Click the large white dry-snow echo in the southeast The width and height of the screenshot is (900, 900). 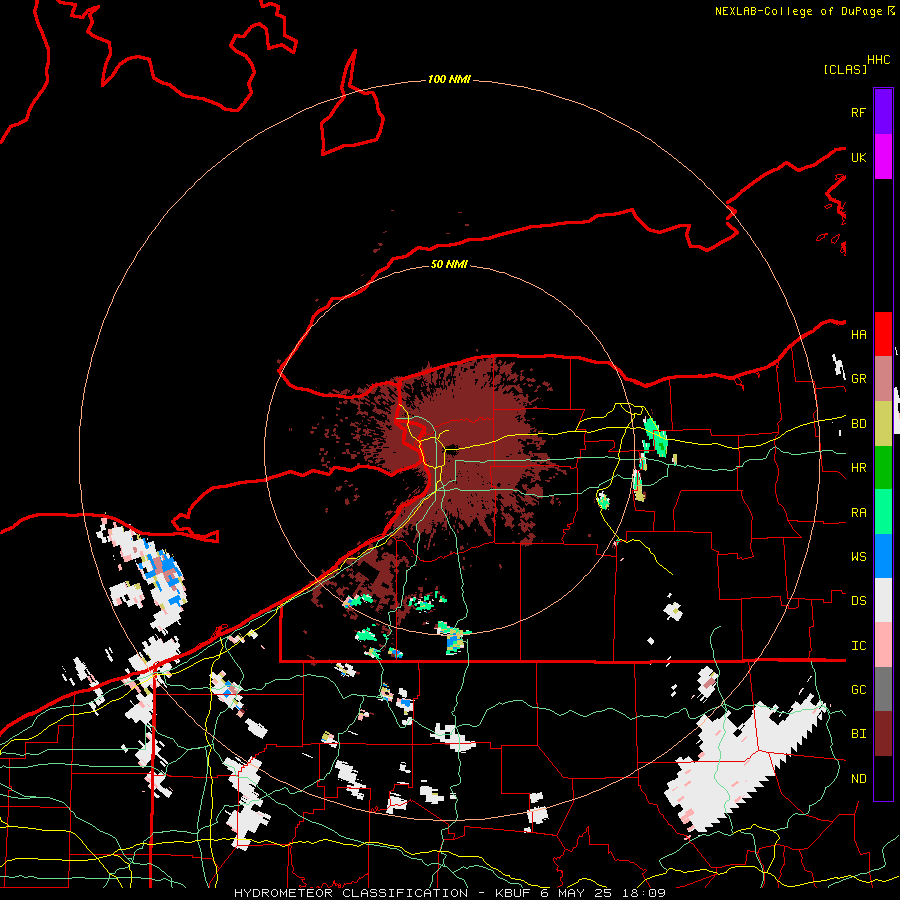pos(740,766)
